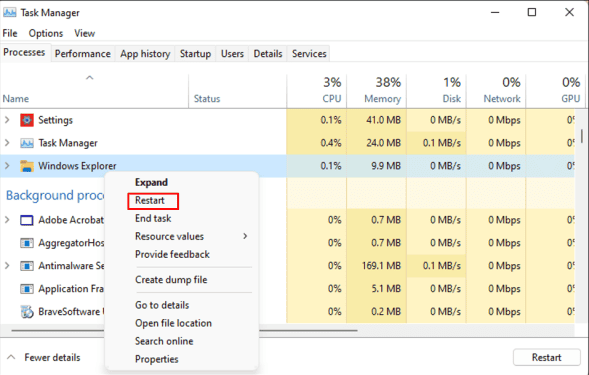Click the 9.9 MB memory value
The height and width of the screenshot is (375, 589).
[x=386, y=166]
